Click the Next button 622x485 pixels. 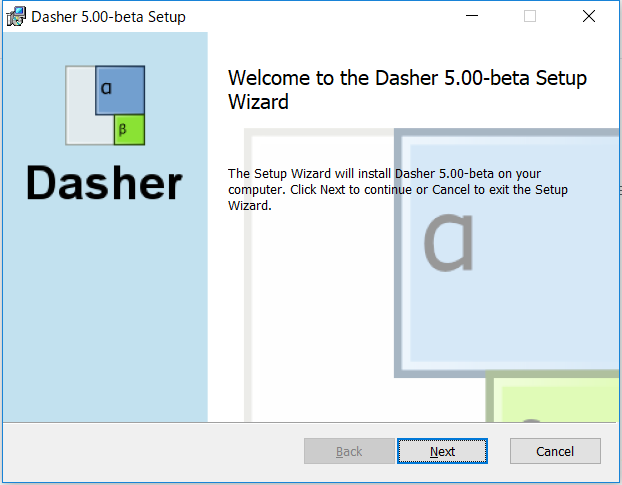click(x=442, y=451)
